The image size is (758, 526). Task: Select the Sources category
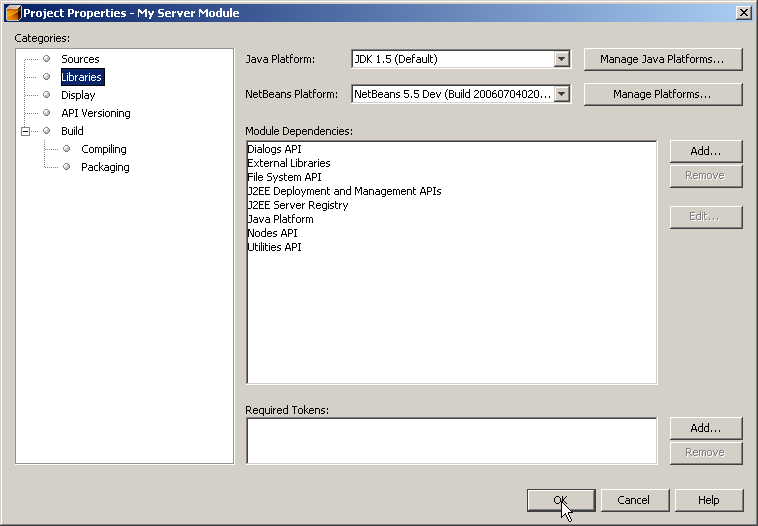(80, 59)
